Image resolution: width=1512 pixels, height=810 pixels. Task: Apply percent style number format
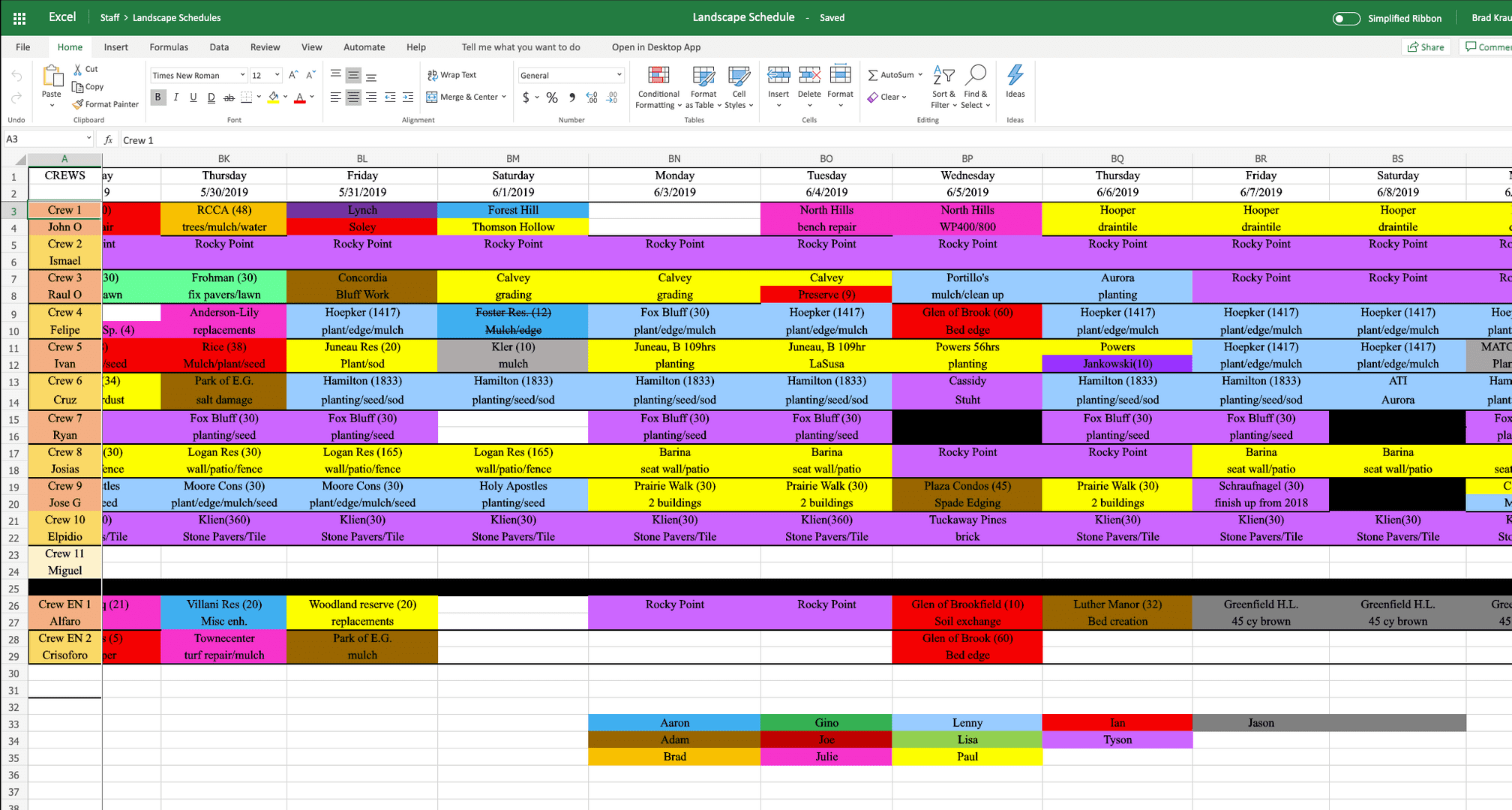pos(552,97)
